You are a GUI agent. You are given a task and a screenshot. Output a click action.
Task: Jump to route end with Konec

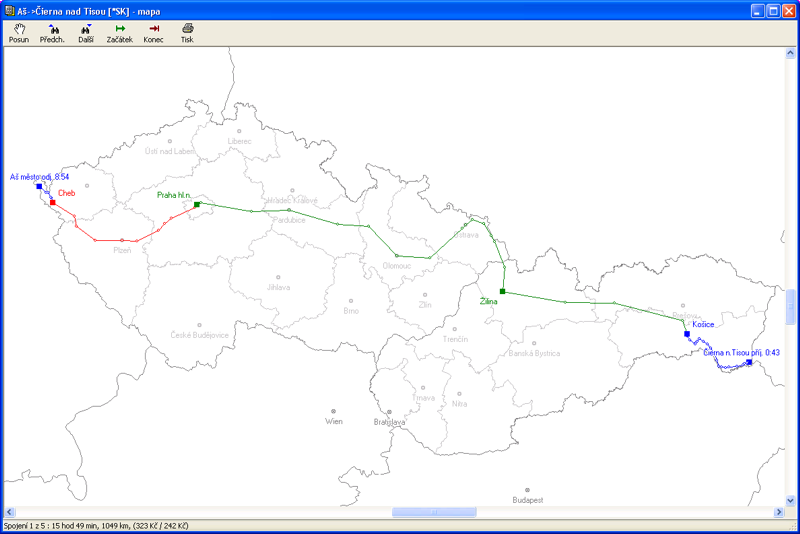(153, 33)
